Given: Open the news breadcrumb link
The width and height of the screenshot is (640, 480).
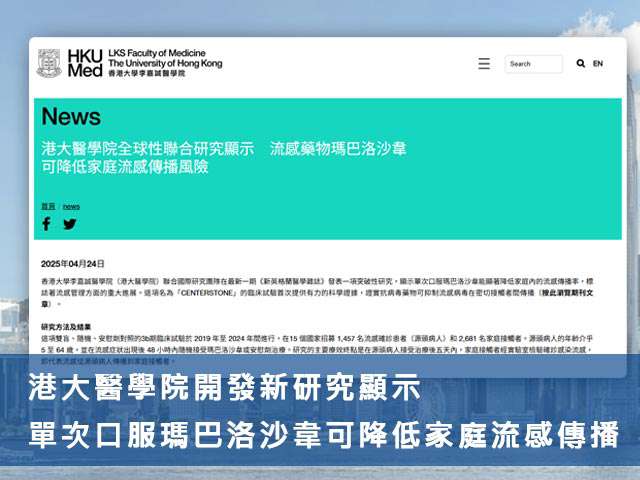Looking at the screenshot, I should tap(71, 207).
